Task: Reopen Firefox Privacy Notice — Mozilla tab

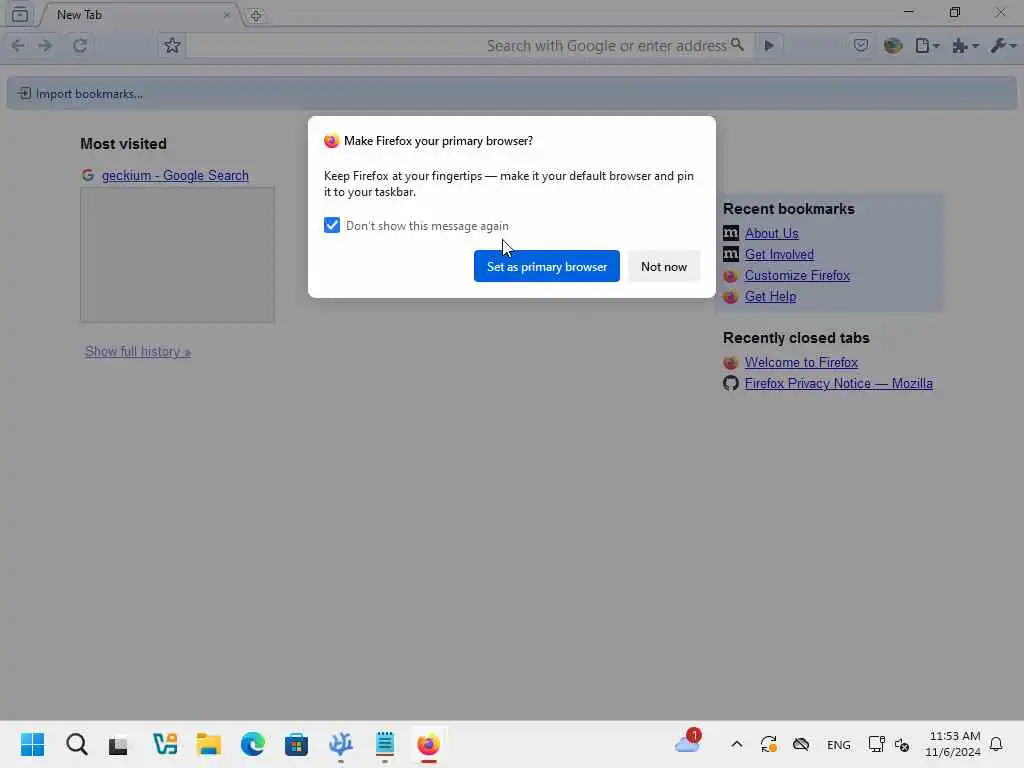Action: [839, 383]
